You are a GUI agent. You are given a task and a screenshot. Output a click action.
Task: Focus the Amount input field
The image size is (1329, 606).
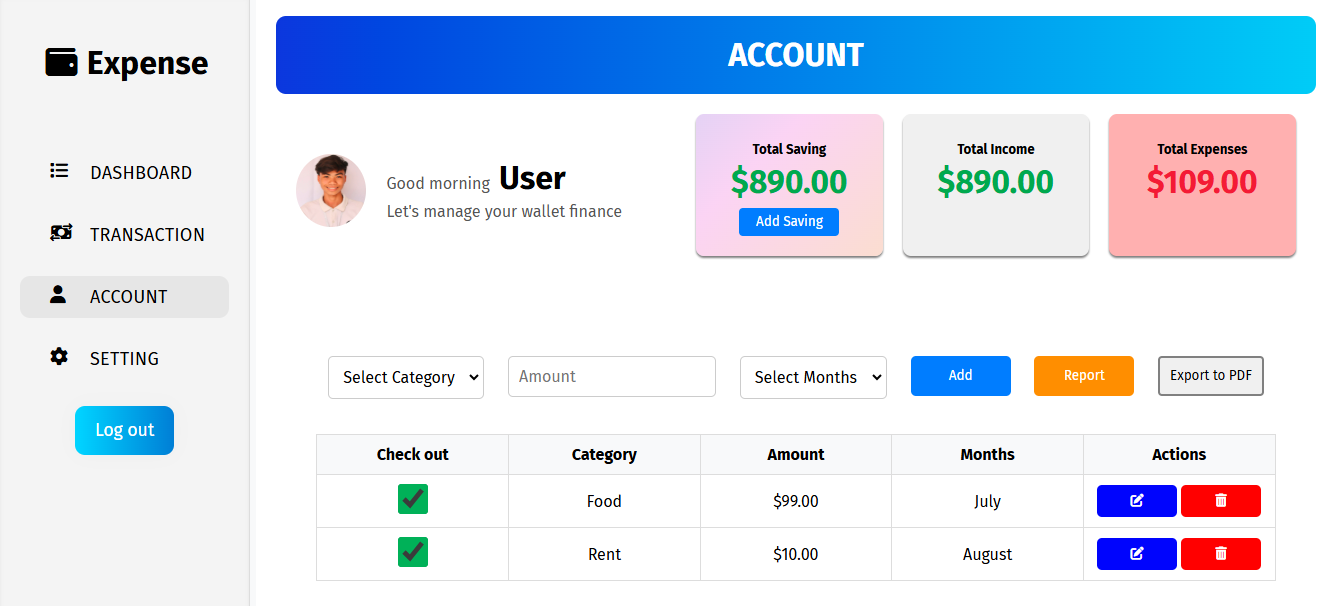tap(611, 377)
